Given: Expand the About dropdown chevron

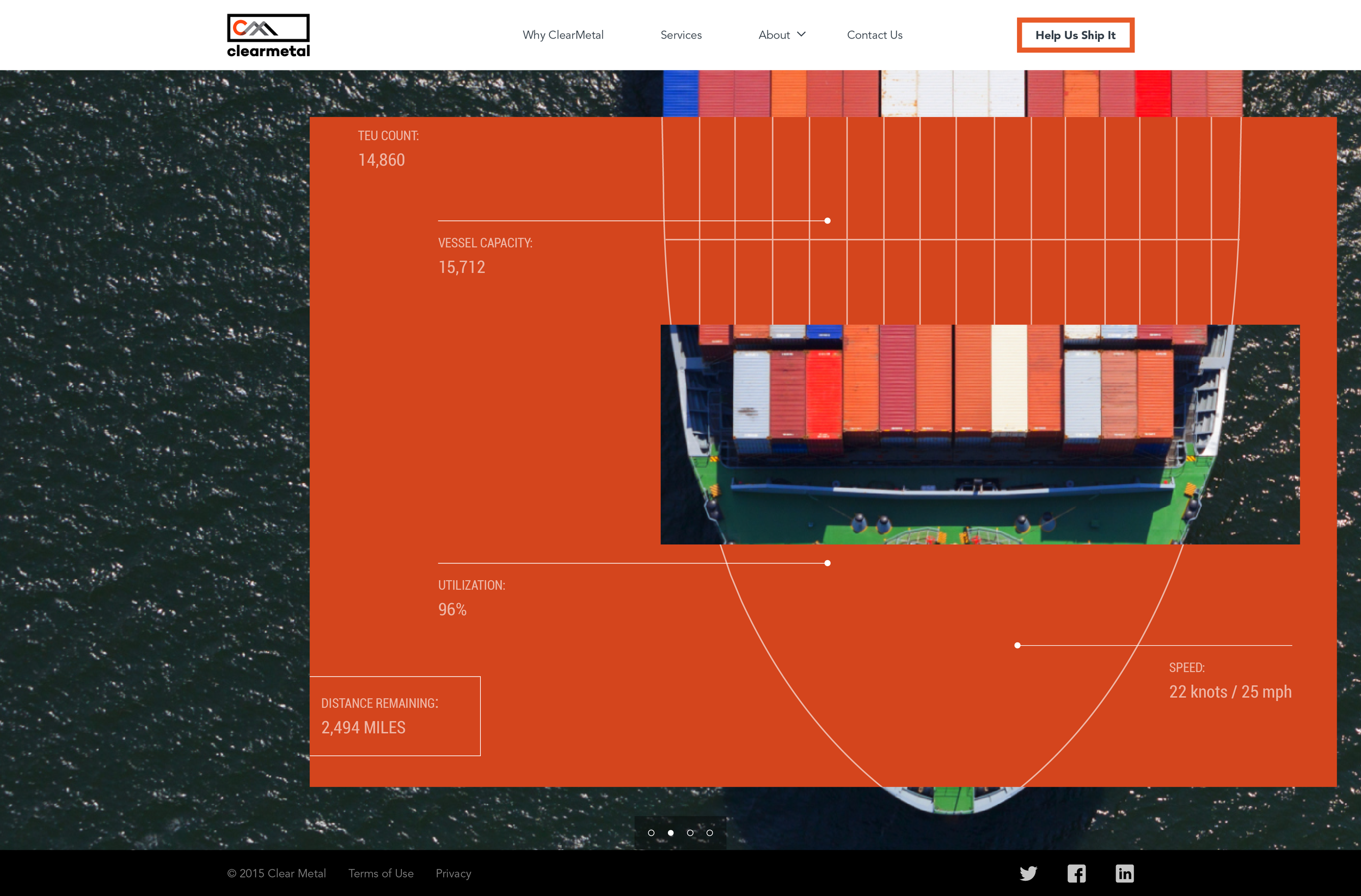Looking at the screenshot, I should click(801, 34).
